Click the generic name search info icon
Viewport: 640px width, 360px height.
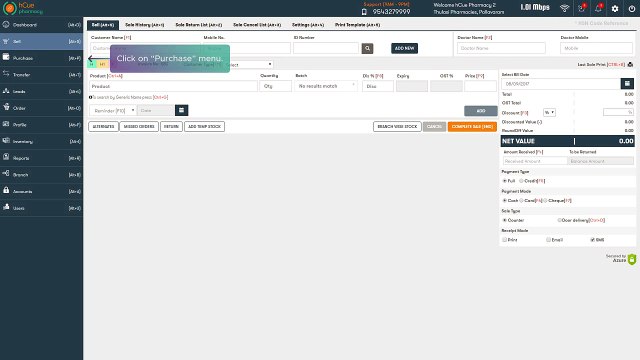pyautogui.click(x=90, y=97)
